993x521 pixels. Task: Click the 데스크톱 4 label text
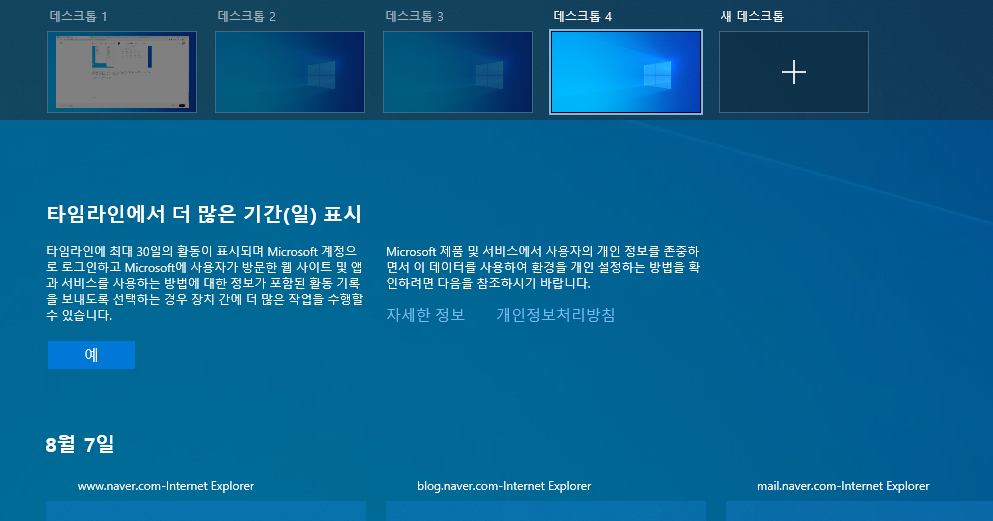[x=583, y=16]
